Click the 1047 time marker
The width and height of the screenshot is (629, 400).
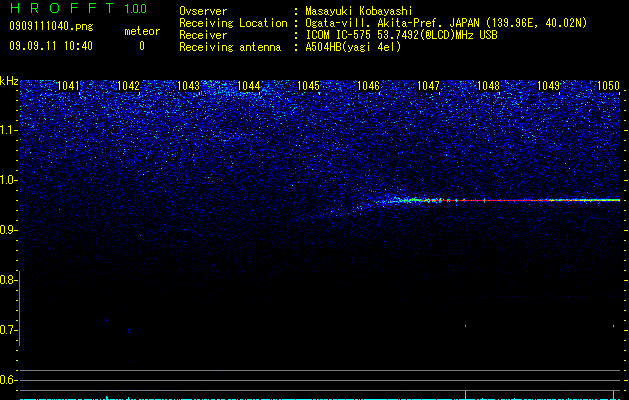point(428,86)
